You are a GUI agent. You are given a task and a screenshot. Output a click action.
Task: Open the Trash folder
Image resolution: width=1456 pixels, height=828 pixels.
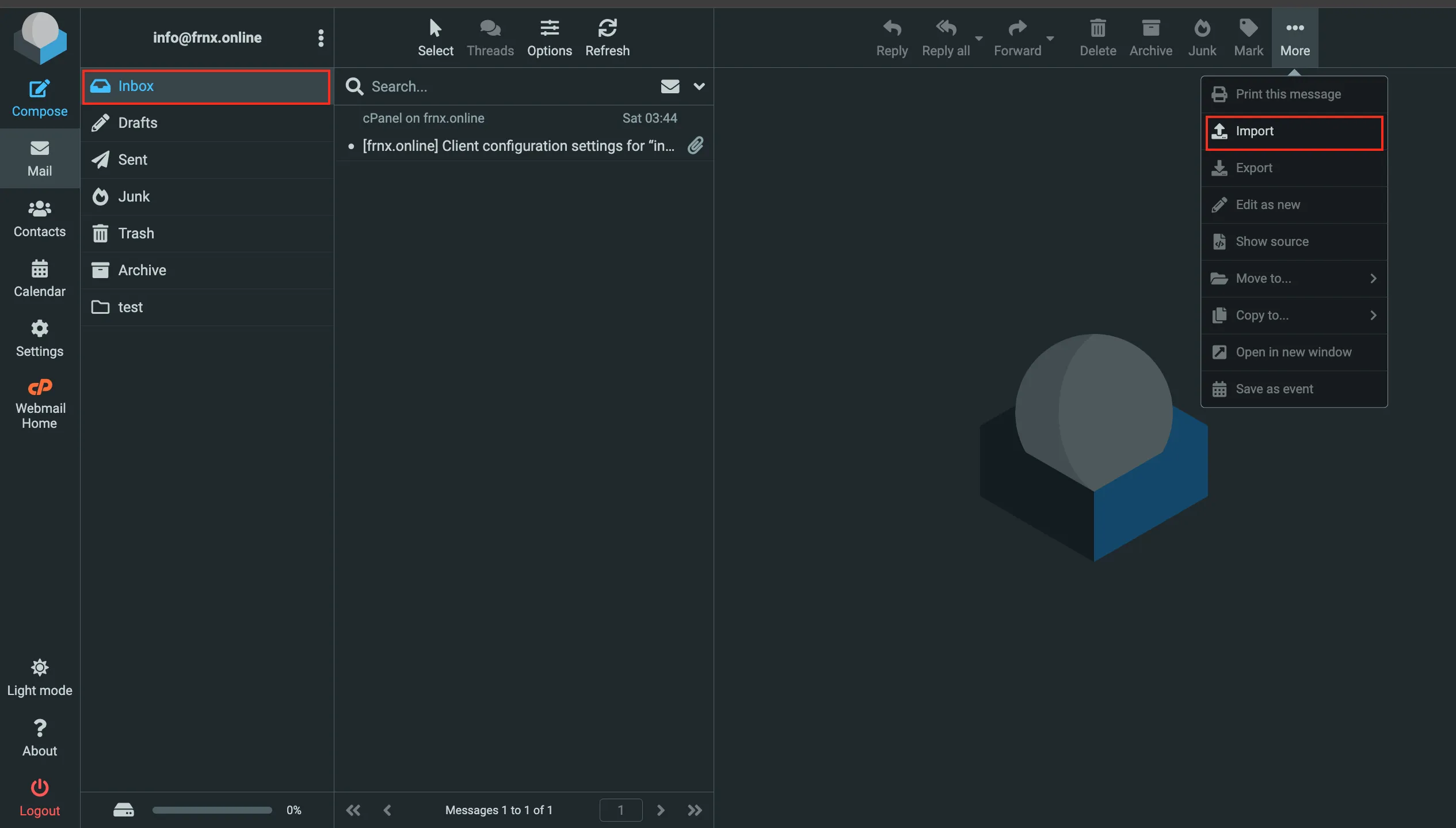click(136, 233)
